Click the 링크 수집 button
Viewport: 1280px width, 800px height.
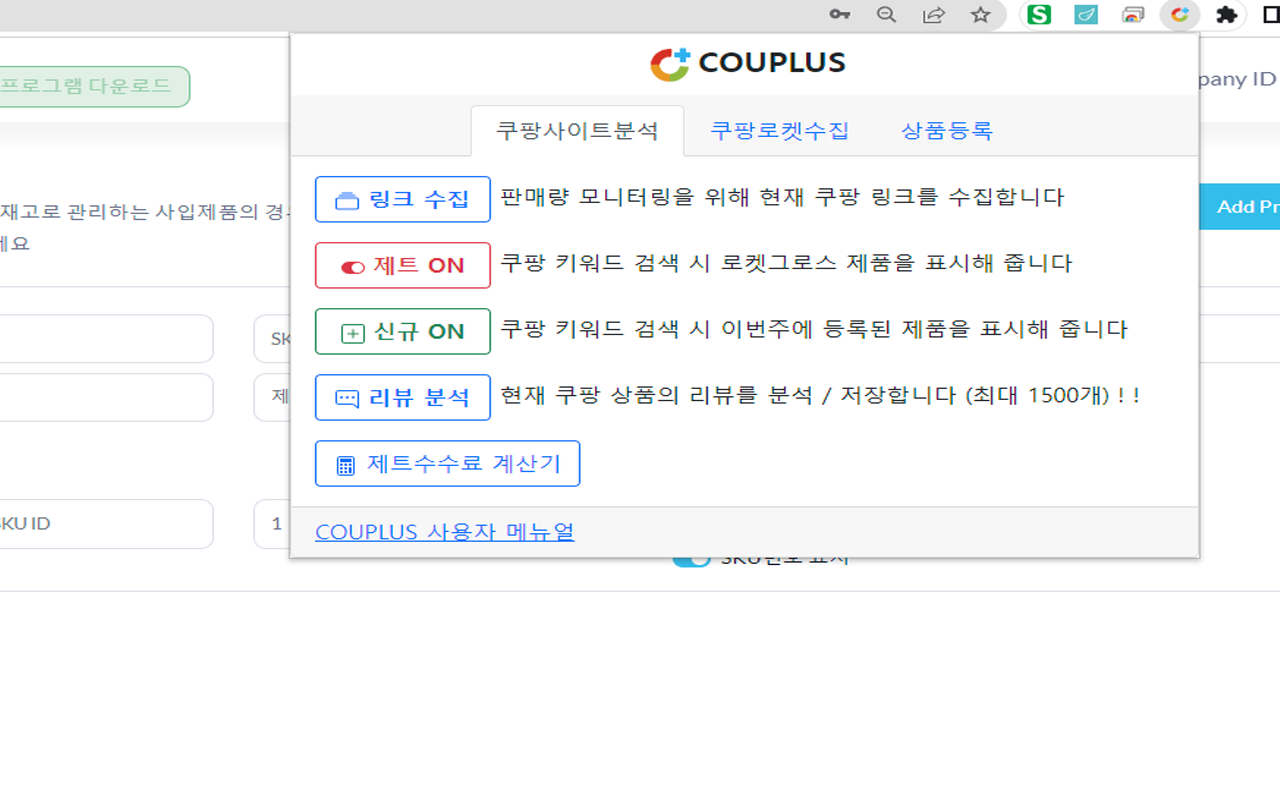point(402,199)
